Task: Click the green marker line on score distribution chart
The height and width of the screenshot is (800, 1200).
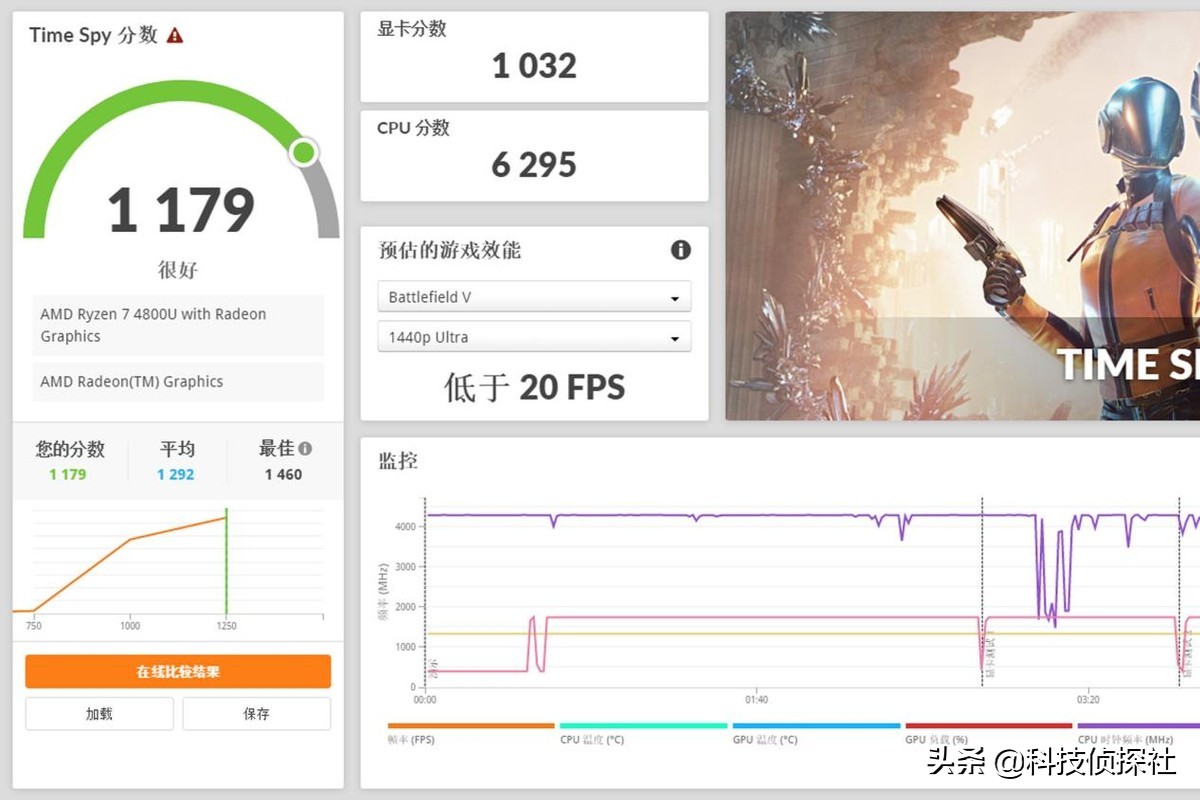Action: [226, 562]
